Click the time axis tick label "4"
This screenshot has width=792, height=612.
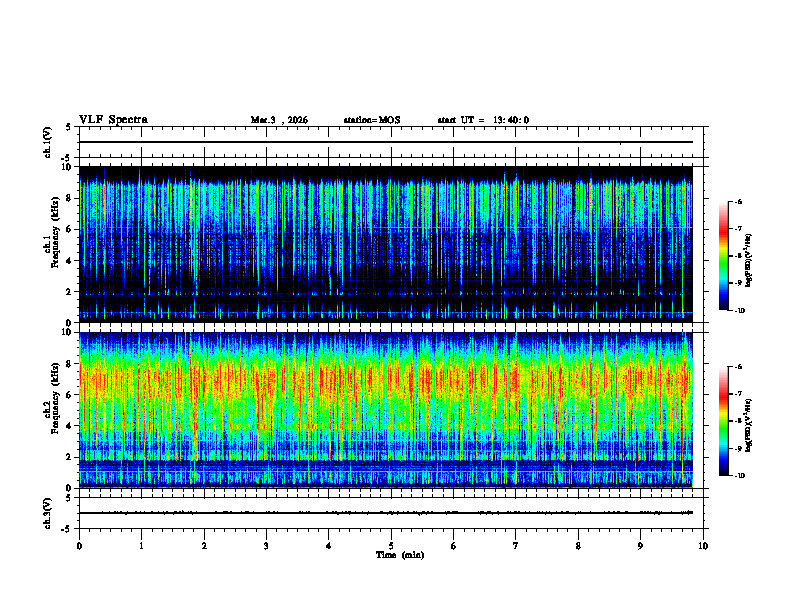(x=329, y=546)
